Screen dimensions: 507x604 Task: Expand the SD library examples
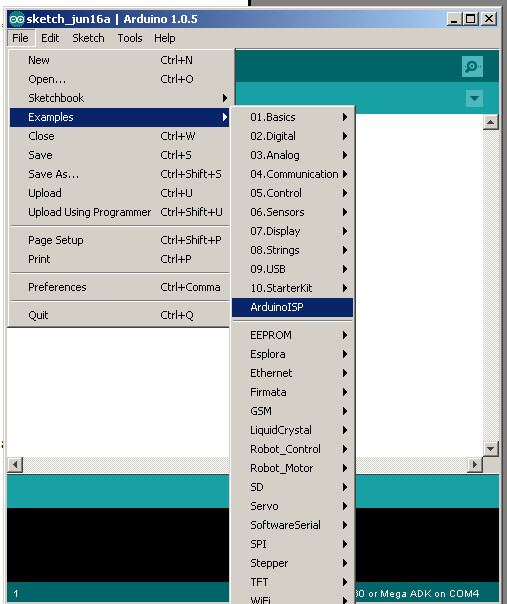292,487
